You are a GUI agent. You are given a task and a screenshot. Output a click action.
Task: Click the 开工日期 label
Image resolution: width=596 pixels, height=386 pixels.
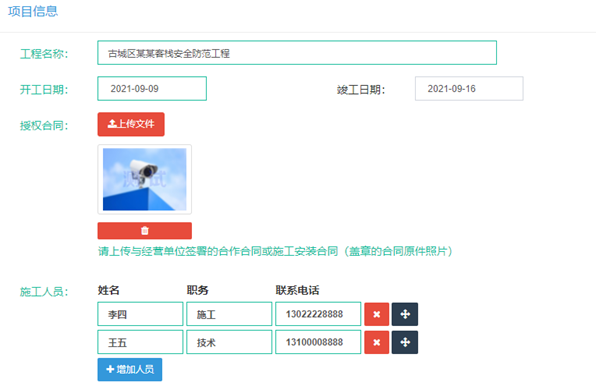coord(44,90)
